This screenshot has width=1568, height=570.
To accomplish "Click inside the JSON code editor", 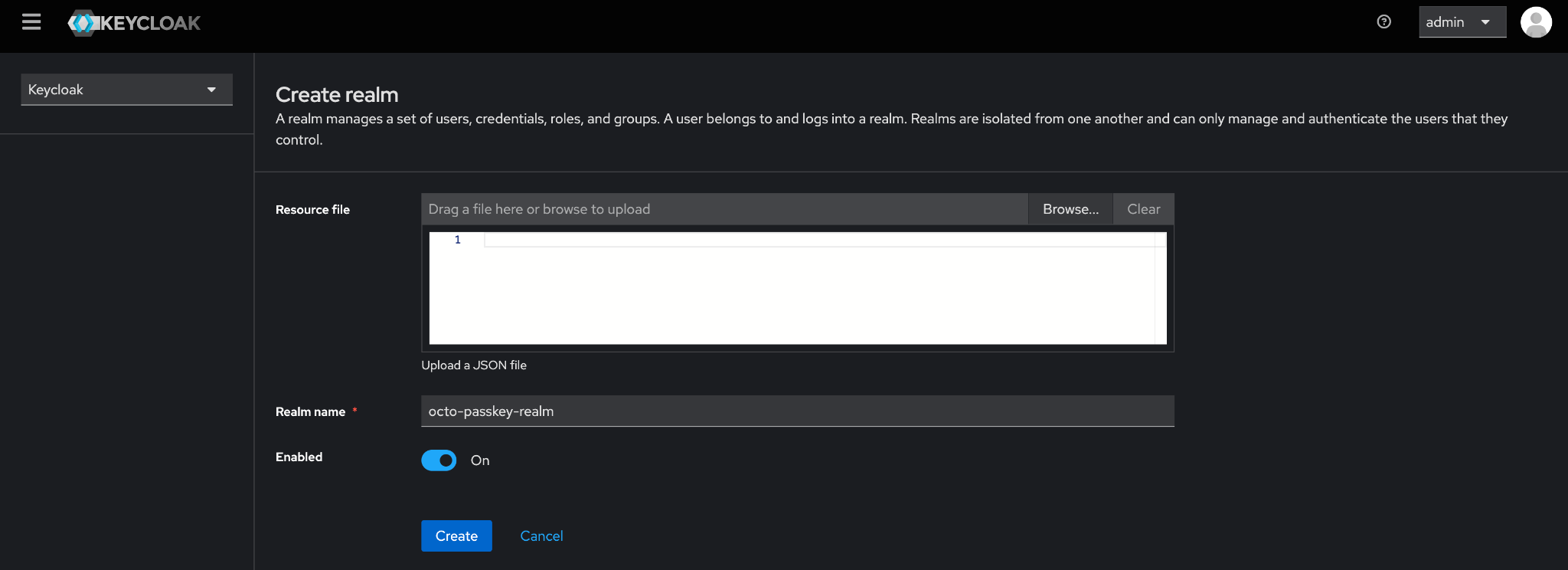I will click(x=819, y=291).
